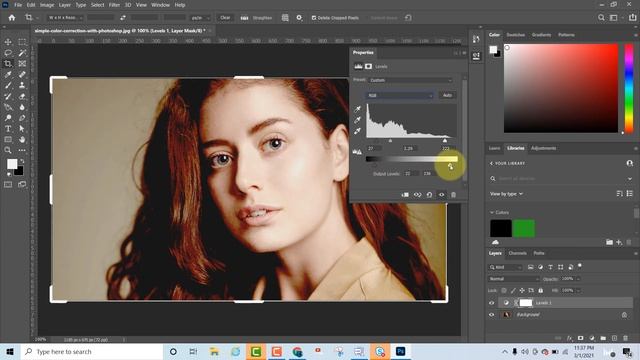Image resolution: width=640 pixels, height=360 pixels.
Task: Open Levels Preset Custom dropdown
Action: pos(410,80)
